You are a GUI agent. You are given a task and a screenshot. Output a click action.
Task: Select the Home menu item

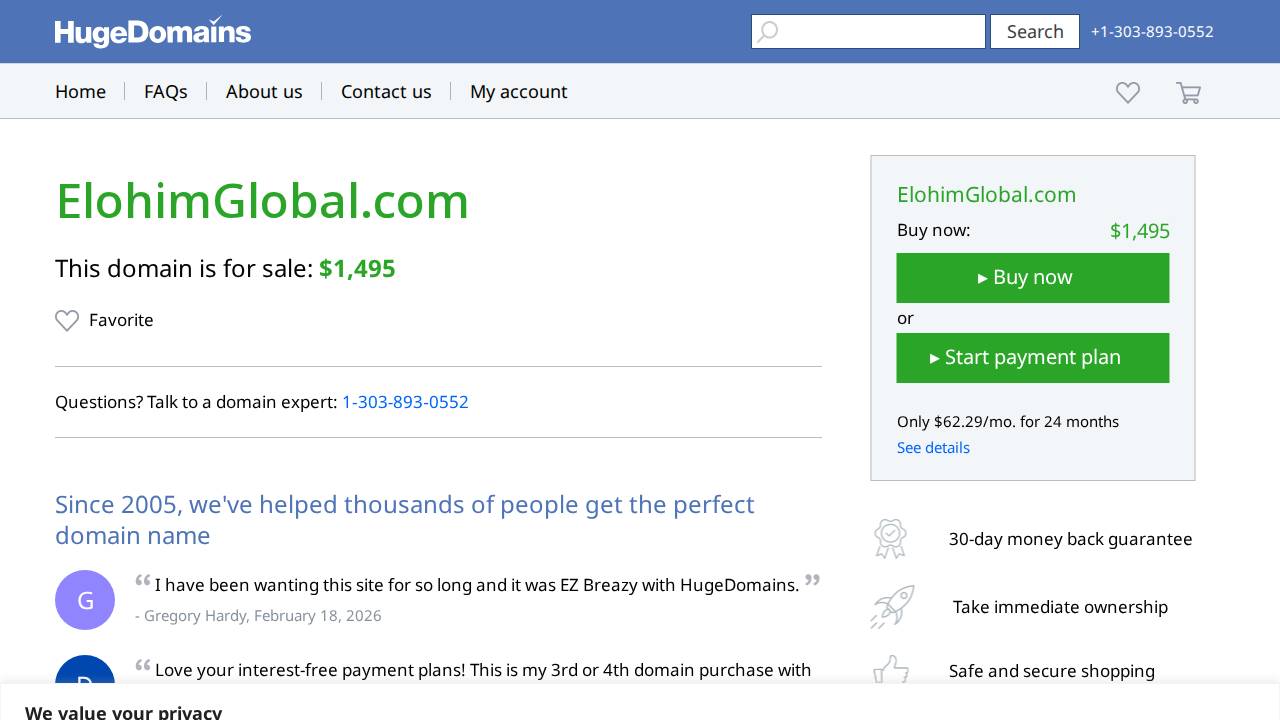(x=80, y=91)
